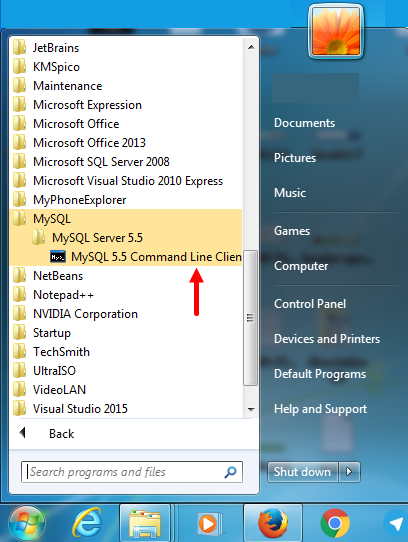This screenshot has height=542, width=408.
Task: Open Windows Media Player taskbar icon
Action: pos(209,523)
